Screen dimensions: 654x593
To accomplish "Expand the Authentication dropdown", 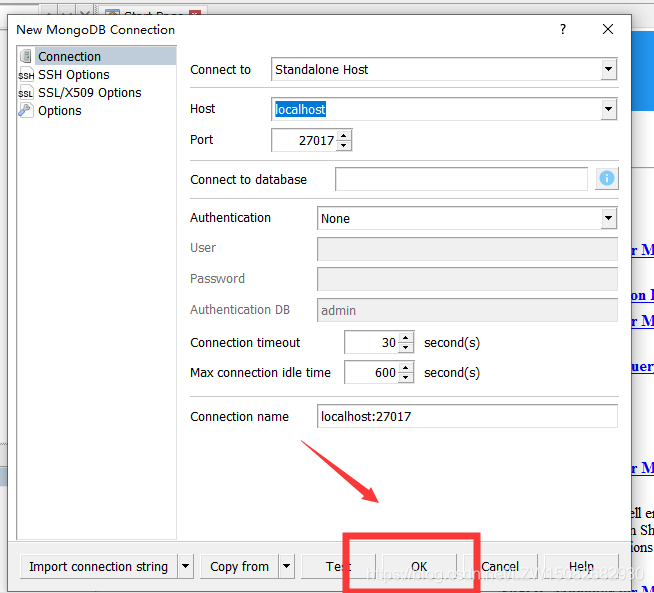I will pos(609,218).
